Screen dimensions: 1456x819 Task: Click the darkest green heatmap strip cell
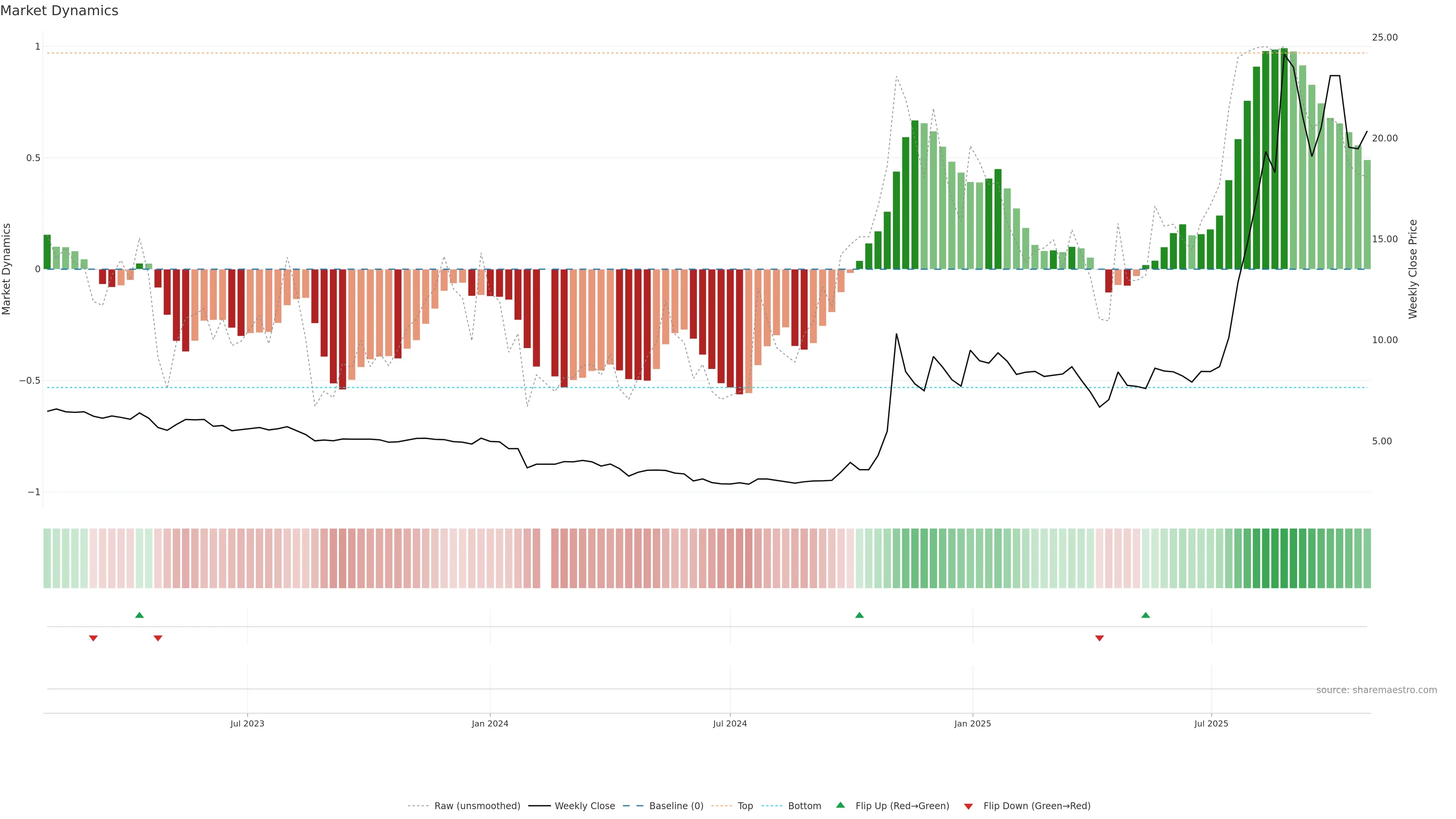pyautogui.click(x=1284, y=559)
